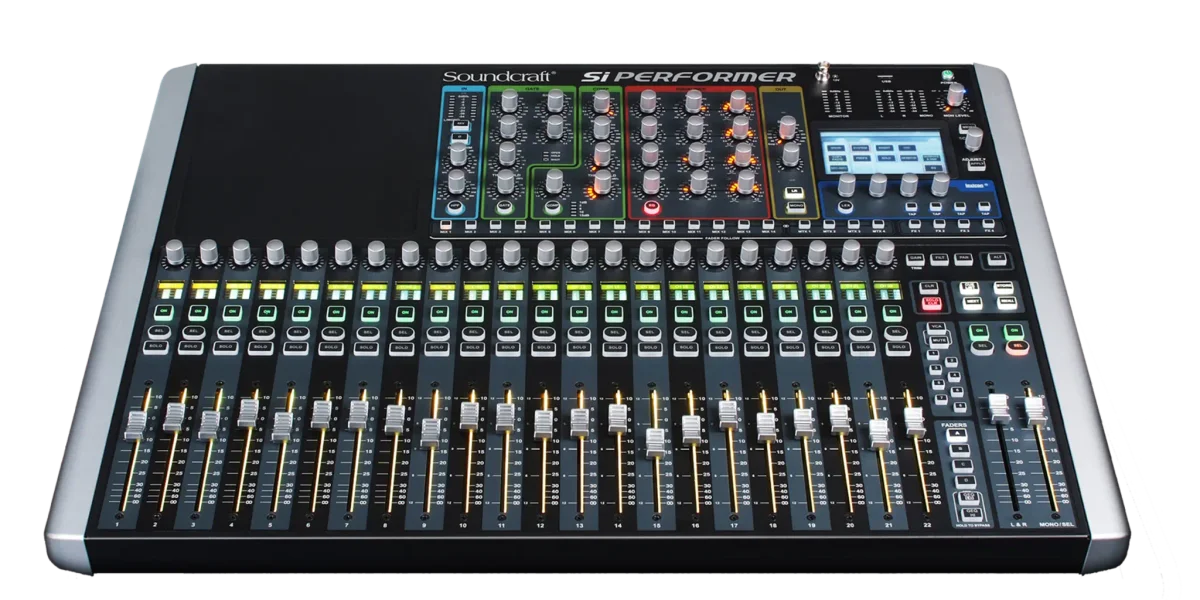Select the MIX 1 bus button
The height and width of the screenshot is (600, 1200).
click(x=445, y=226)
